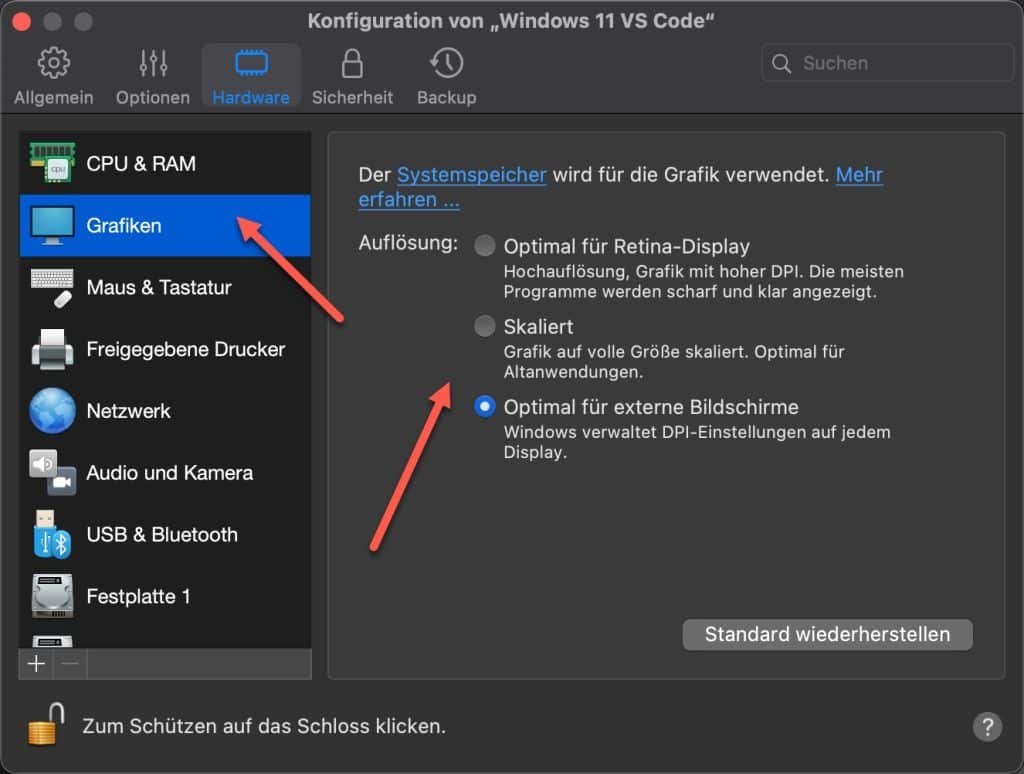Select Optimal für externe Bildschirme
Image resolution: width=1024 pixels, height=774 pixels.
(x=485, y=407)
